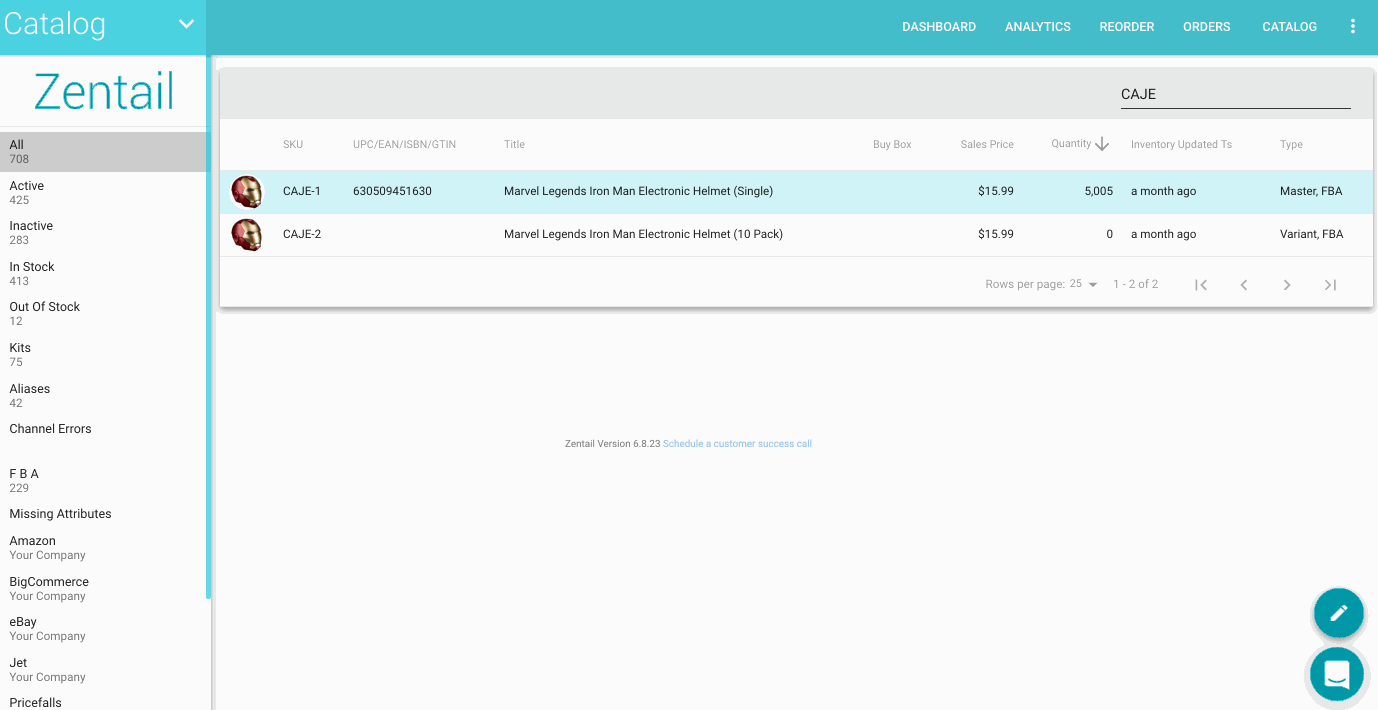Click the 5,005 quantity value

point(1098,191)
